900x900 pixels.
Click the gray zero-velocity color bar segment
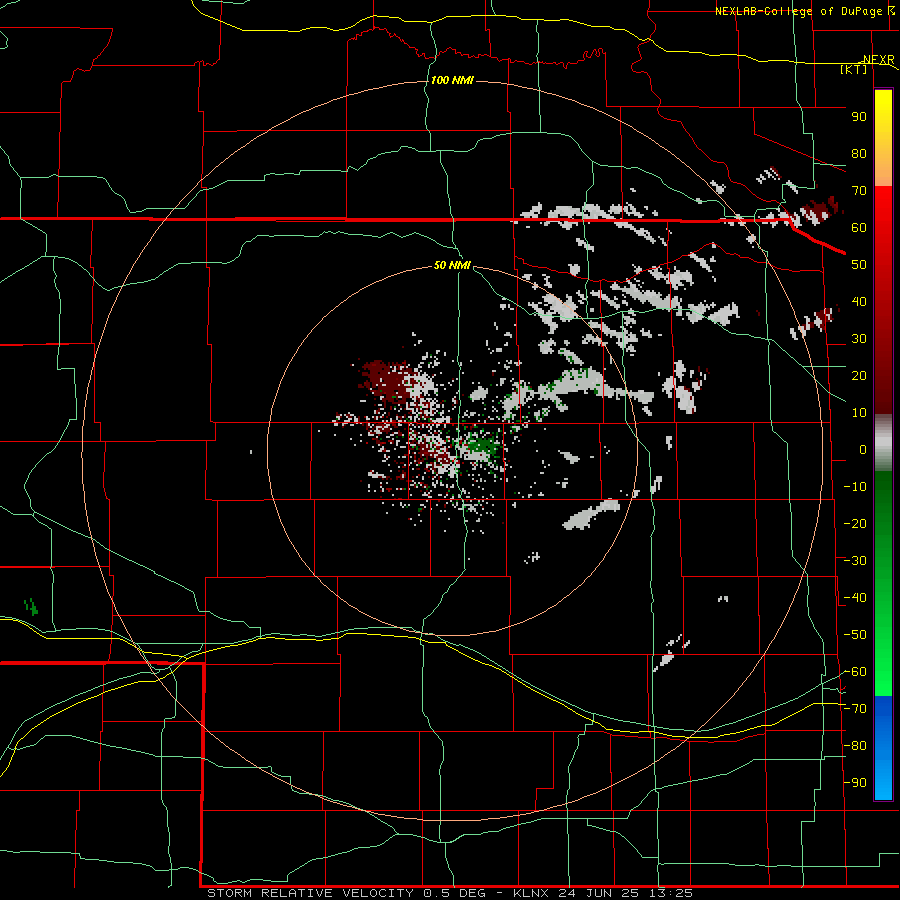(x=883, y=443)
